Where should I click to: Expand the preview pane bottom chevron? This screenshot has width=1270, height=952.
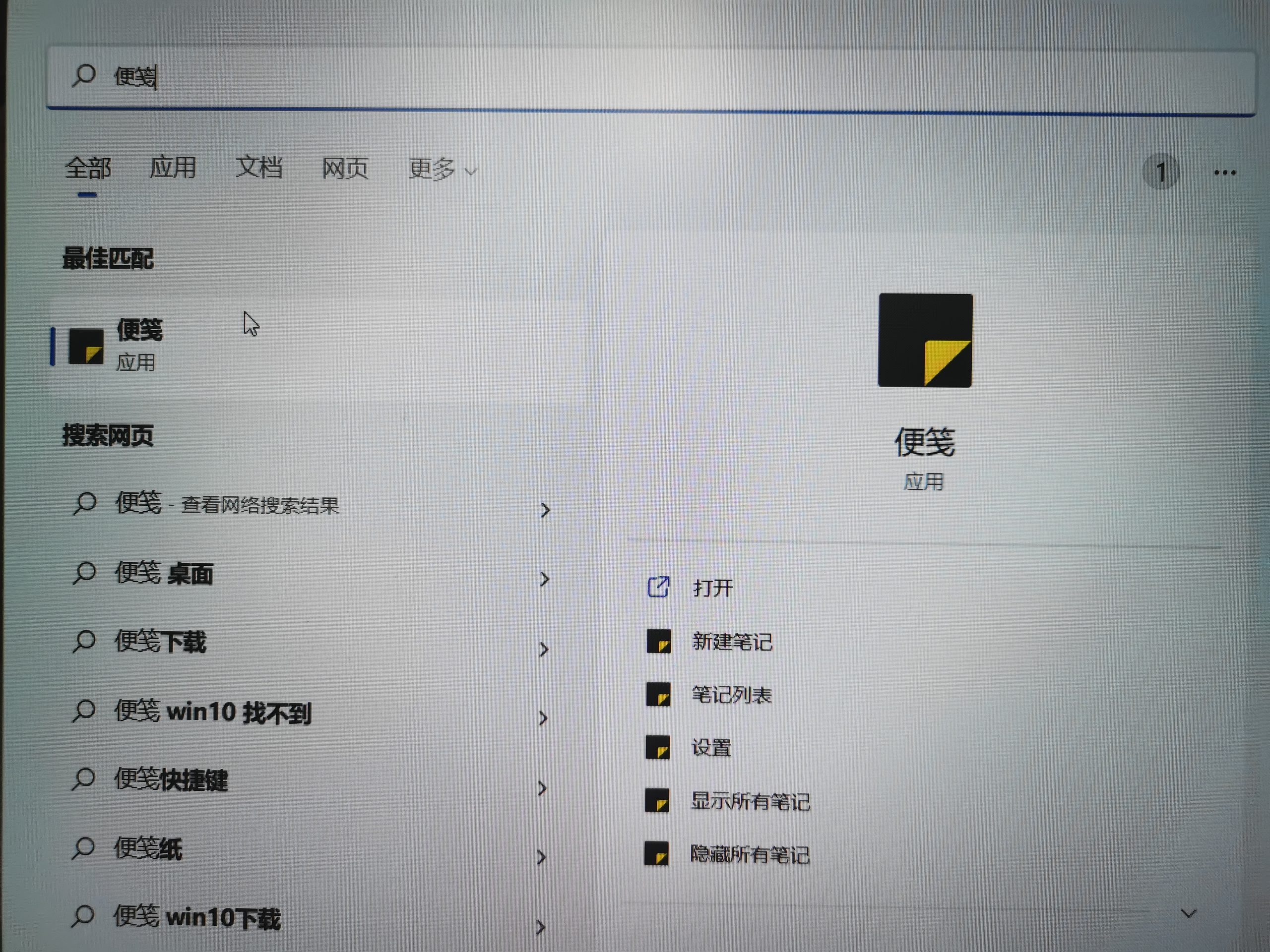click(1189, 913)
